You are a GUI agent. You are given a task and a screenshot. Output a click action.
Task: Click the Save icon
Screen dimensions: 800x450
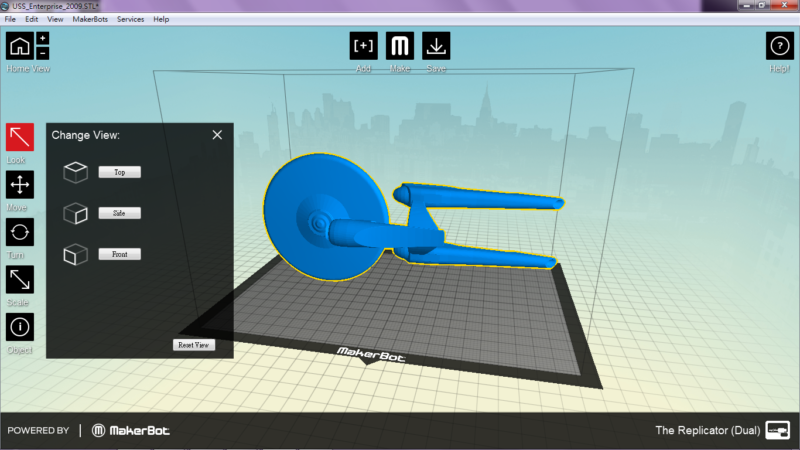(436, 46)
